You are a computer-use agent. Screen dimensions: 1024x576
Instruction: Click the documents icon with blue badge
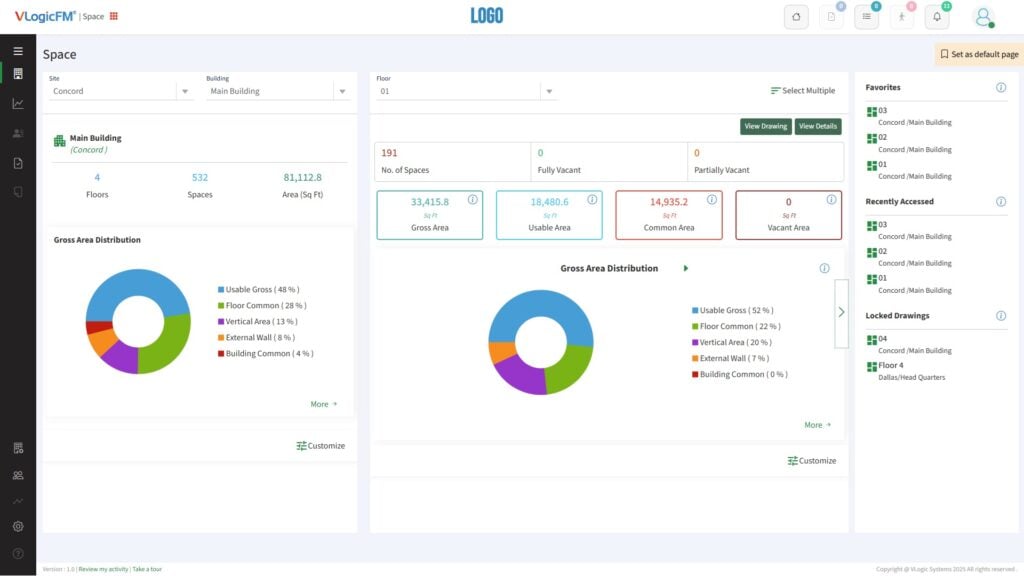tap(831, 17)
